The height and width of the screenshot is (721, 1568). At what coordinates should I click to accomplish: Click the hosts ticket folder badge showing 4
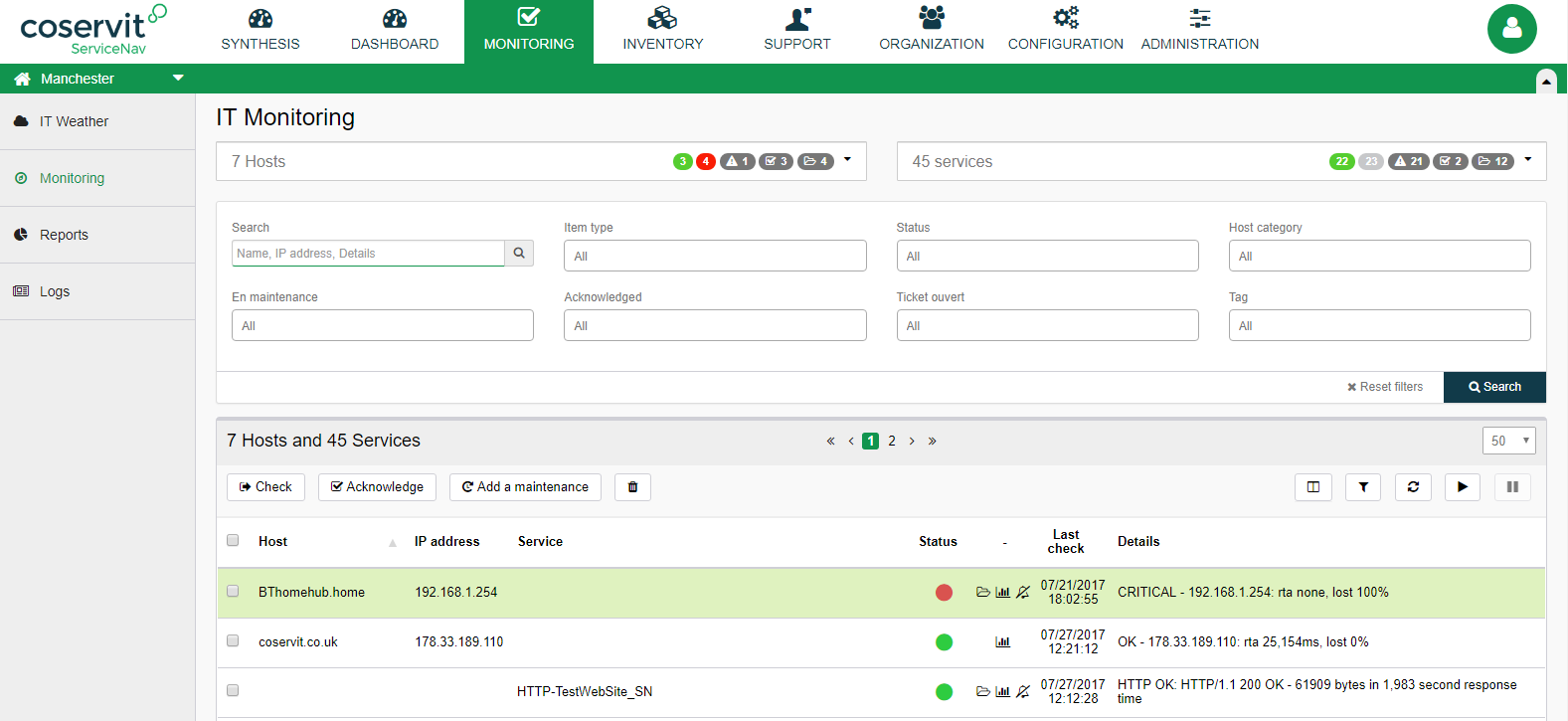click(x=815, y=161)
